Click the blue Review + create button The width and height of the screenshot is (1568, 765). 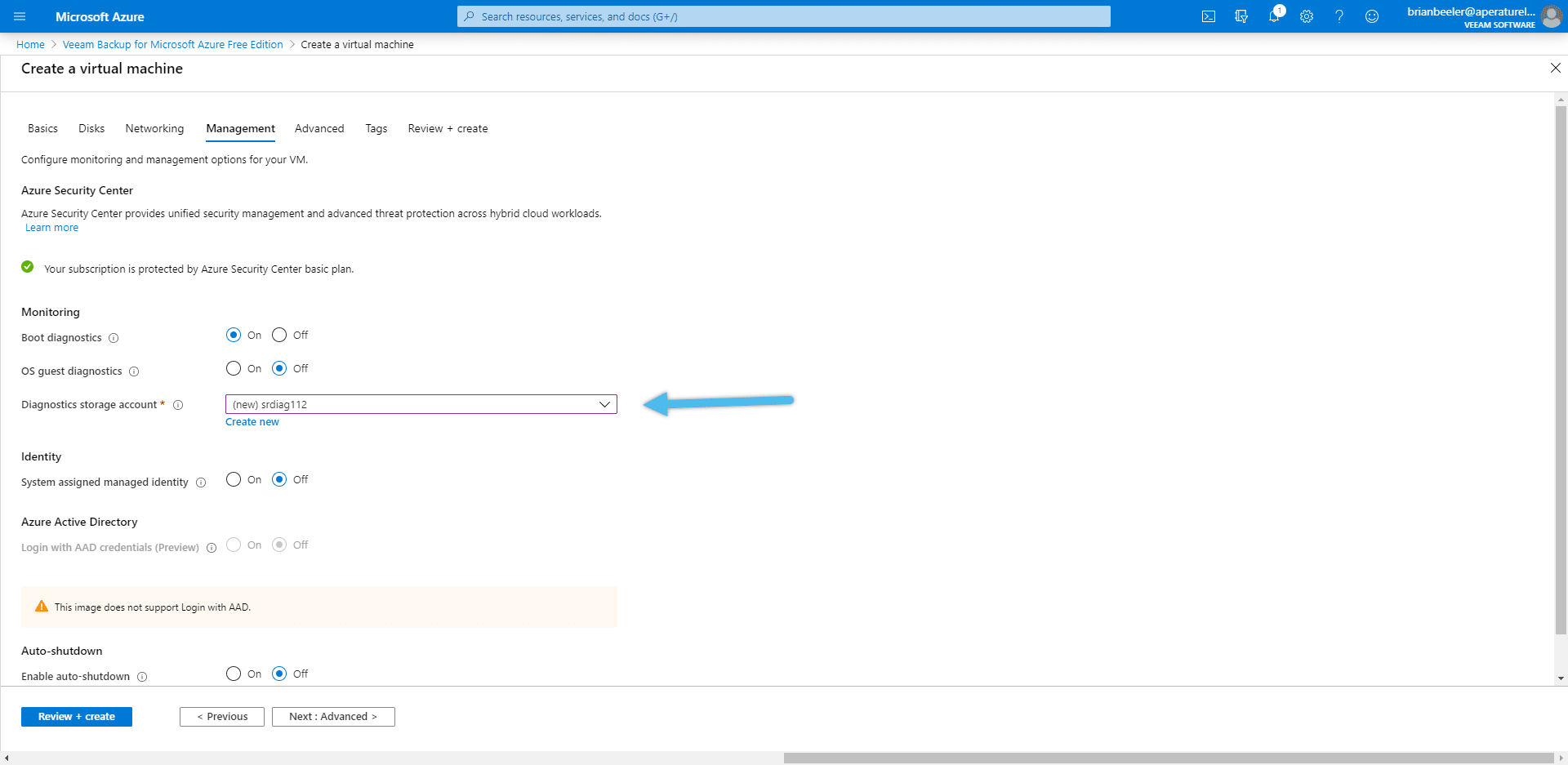click(x=77, y=716)
